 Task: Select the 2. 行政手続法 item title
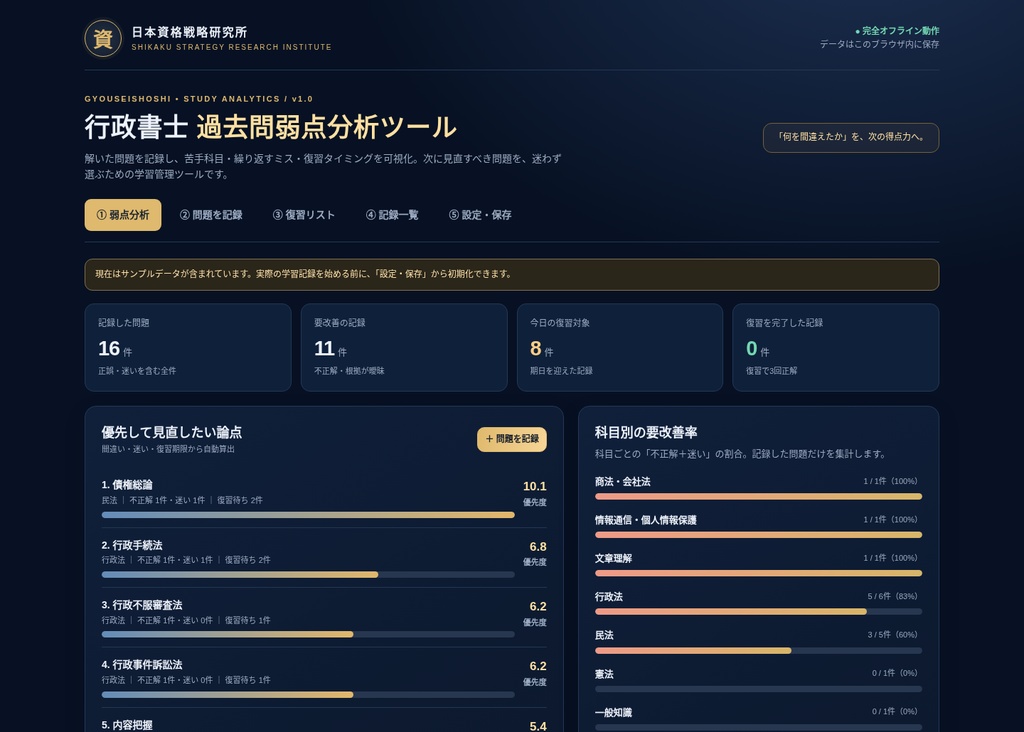pyautogui.click(x=132, y=545)
